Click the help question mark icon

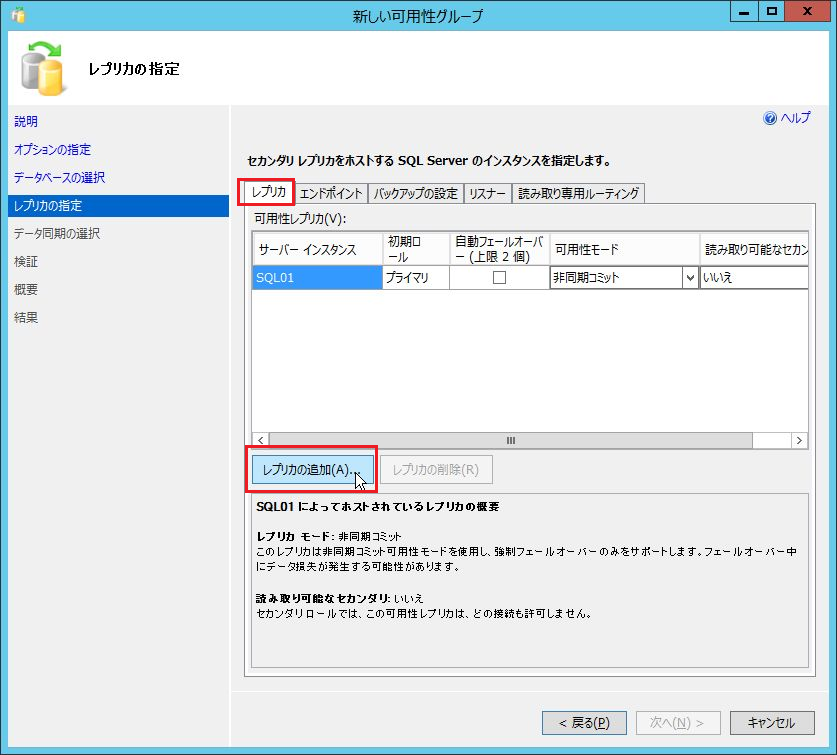(x=770, y=118)
